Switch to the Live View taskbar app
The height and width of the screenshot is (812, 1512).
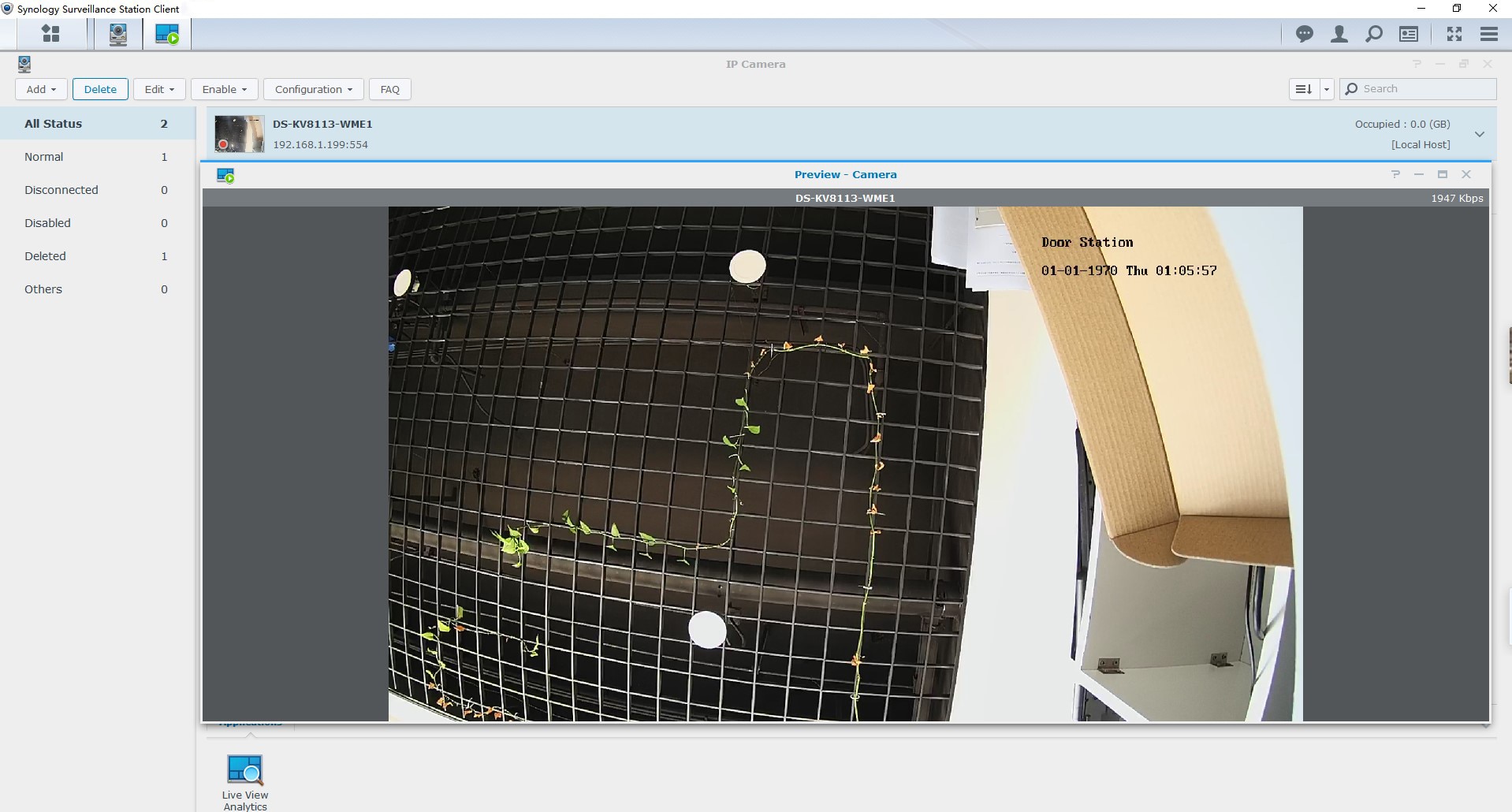pyautogui.click(x=167, y=35)
